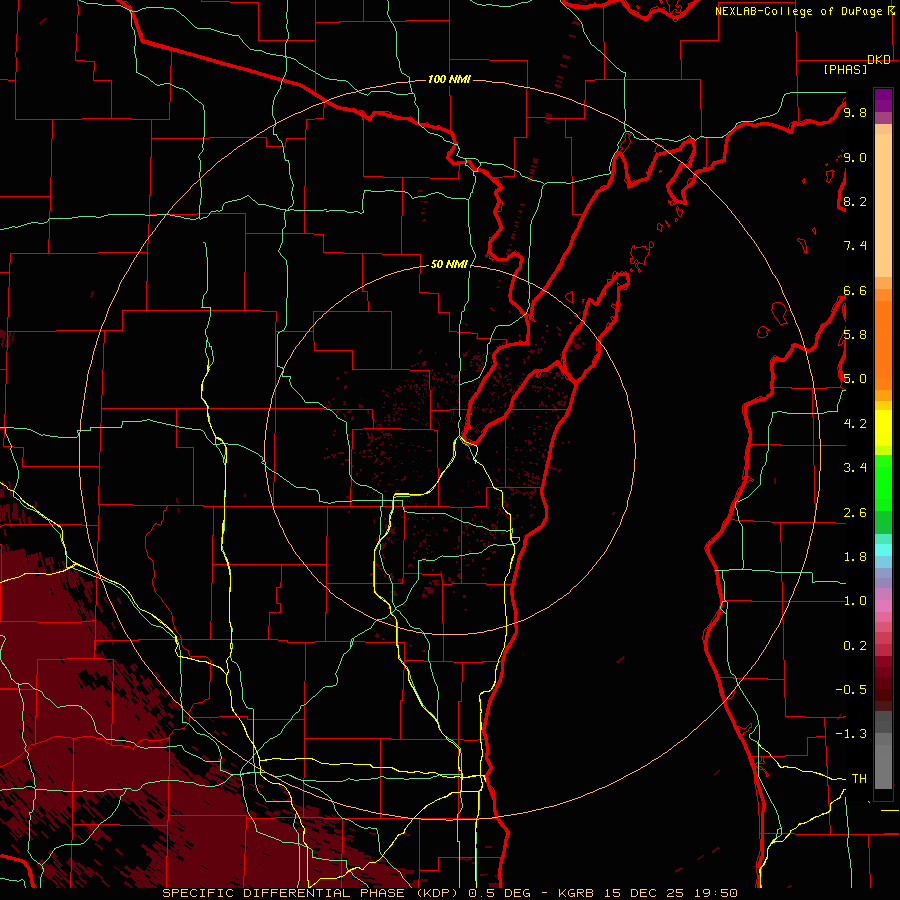The height and width of the screenshot is (900, 900).
Task: Click the -0.5 legend value
Action: click(x=851, y=690)
